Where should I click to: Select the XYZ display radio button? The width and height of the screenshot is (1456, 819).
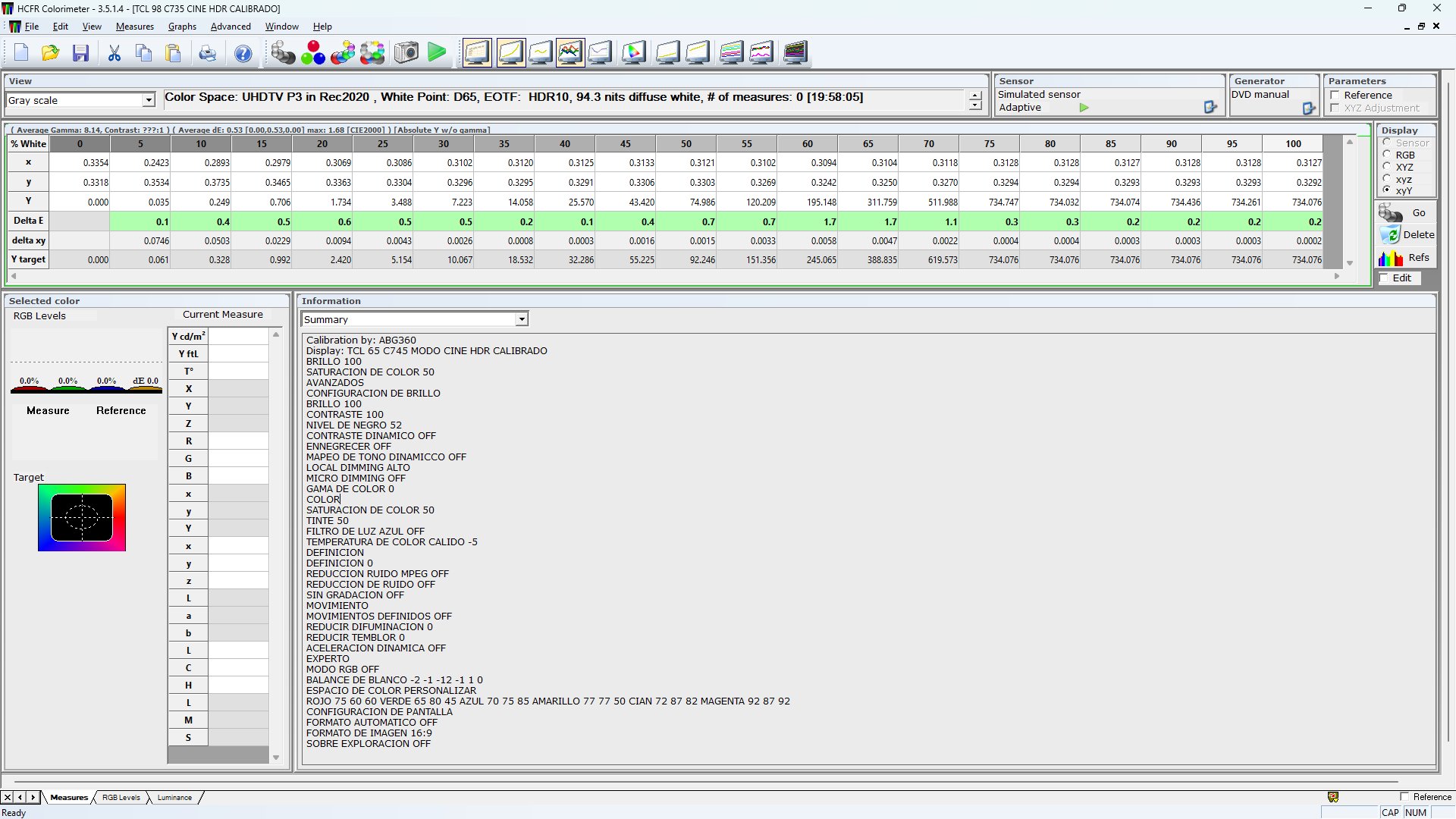[x=1387, y=167]
